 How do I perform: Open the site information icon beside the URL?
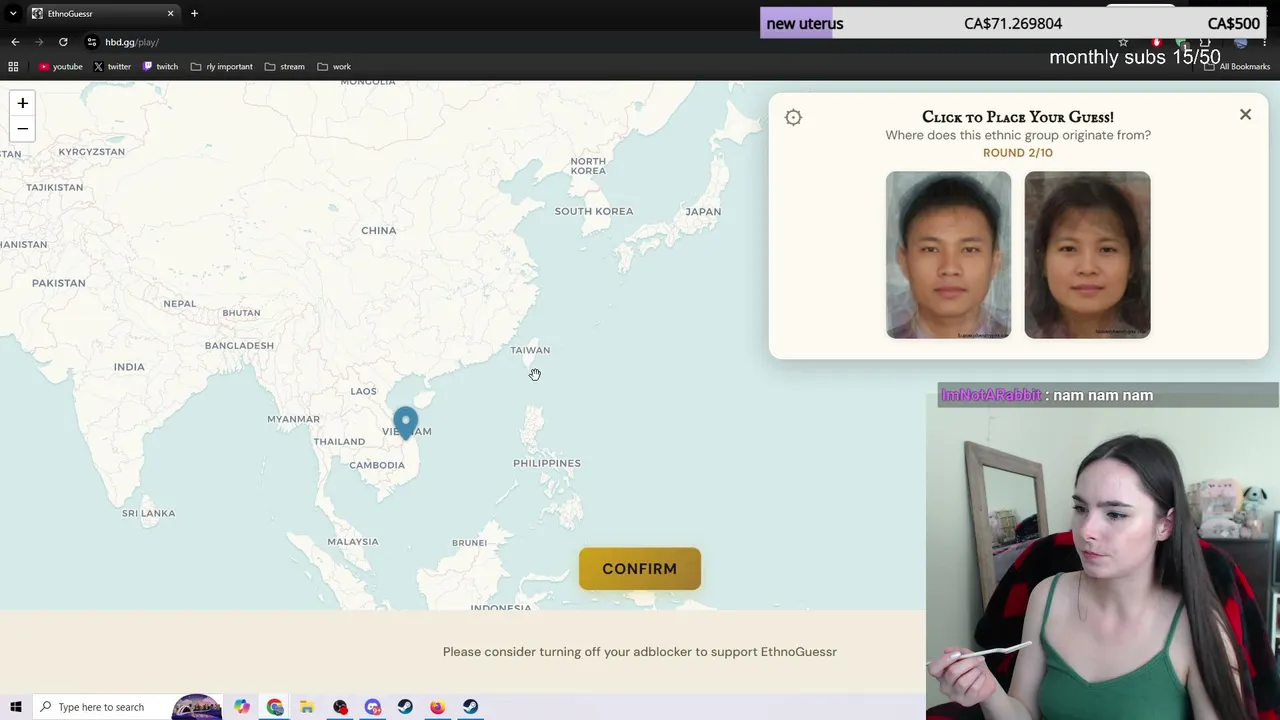pyautogui.click(x=92, y=42)
